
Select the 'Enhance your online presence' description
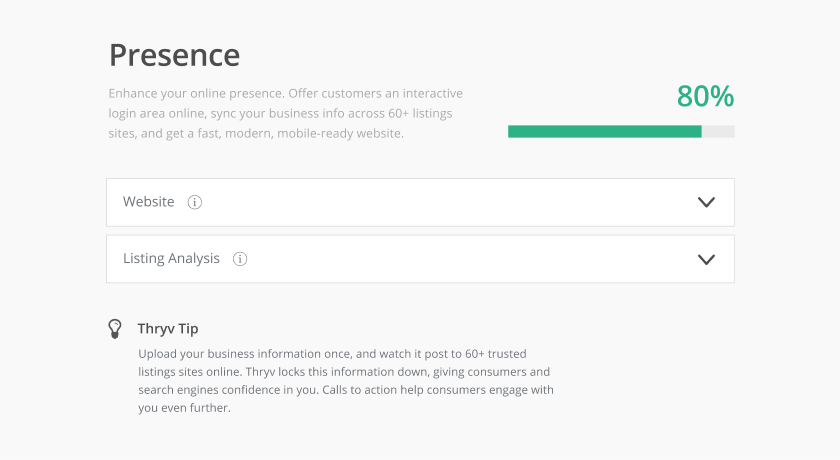[286, 114]
